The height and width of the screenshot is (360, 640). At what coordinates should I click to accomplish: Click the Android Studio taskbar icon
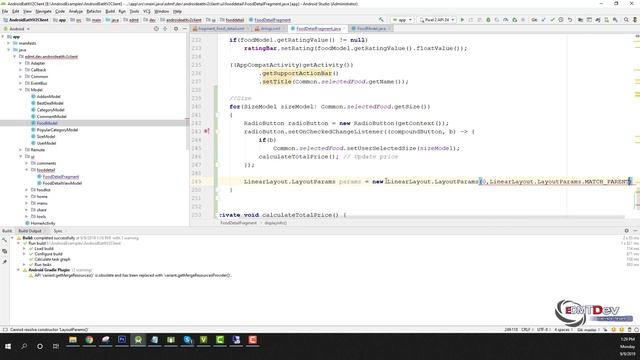[138, 340]
